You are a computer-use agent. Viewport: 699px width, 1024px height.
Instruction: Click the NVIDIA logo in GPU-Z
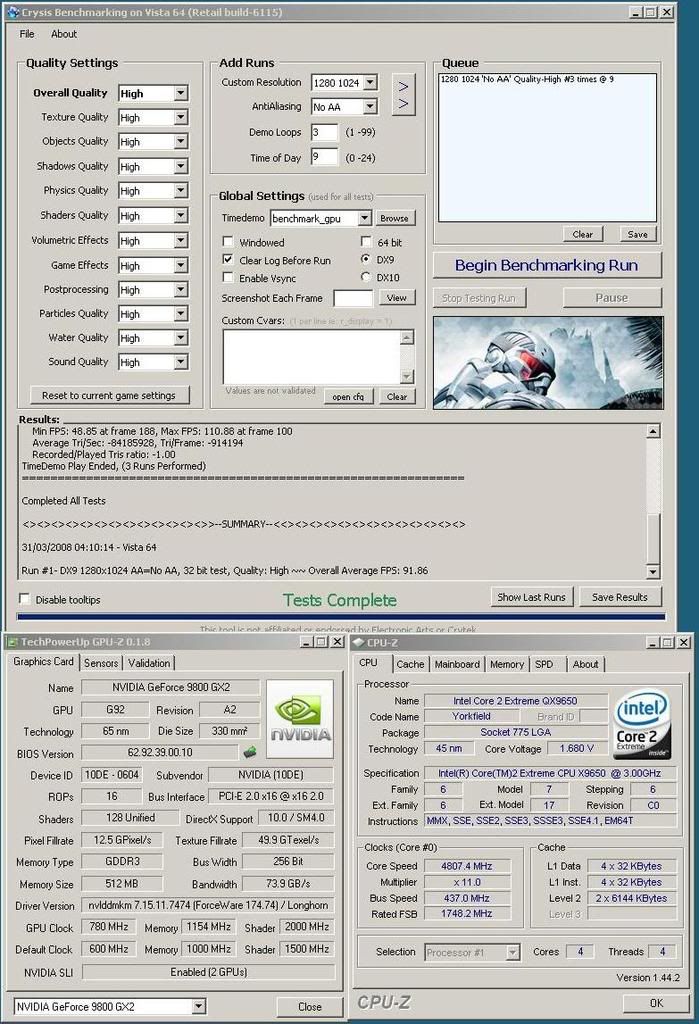[300, 719]
